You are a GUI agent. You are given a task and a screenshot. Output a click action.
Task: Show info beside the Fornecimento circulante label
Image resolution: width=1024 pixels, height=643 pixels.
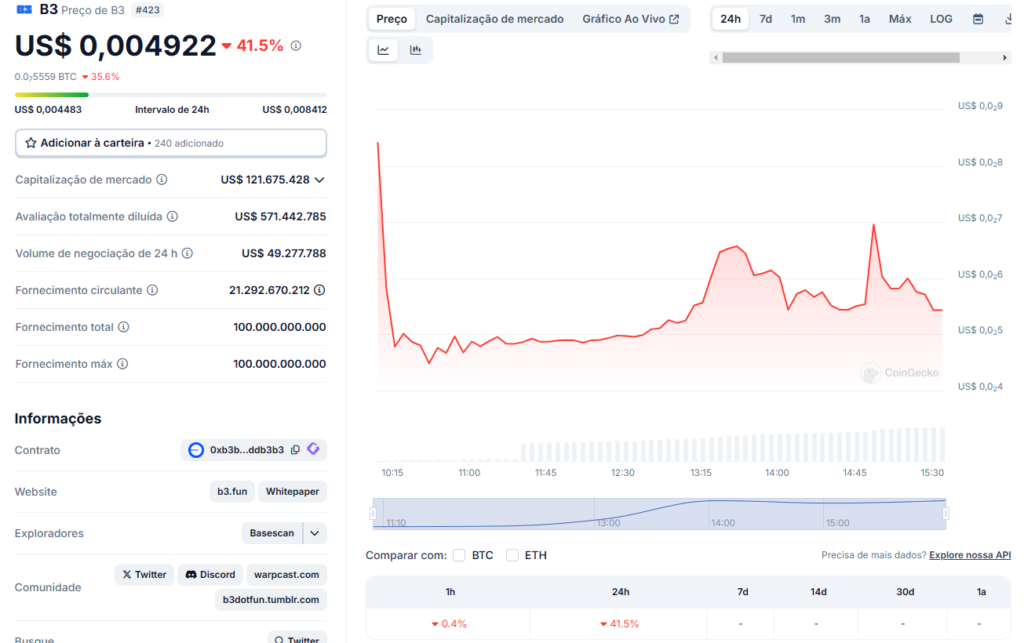tap(152, 290)
